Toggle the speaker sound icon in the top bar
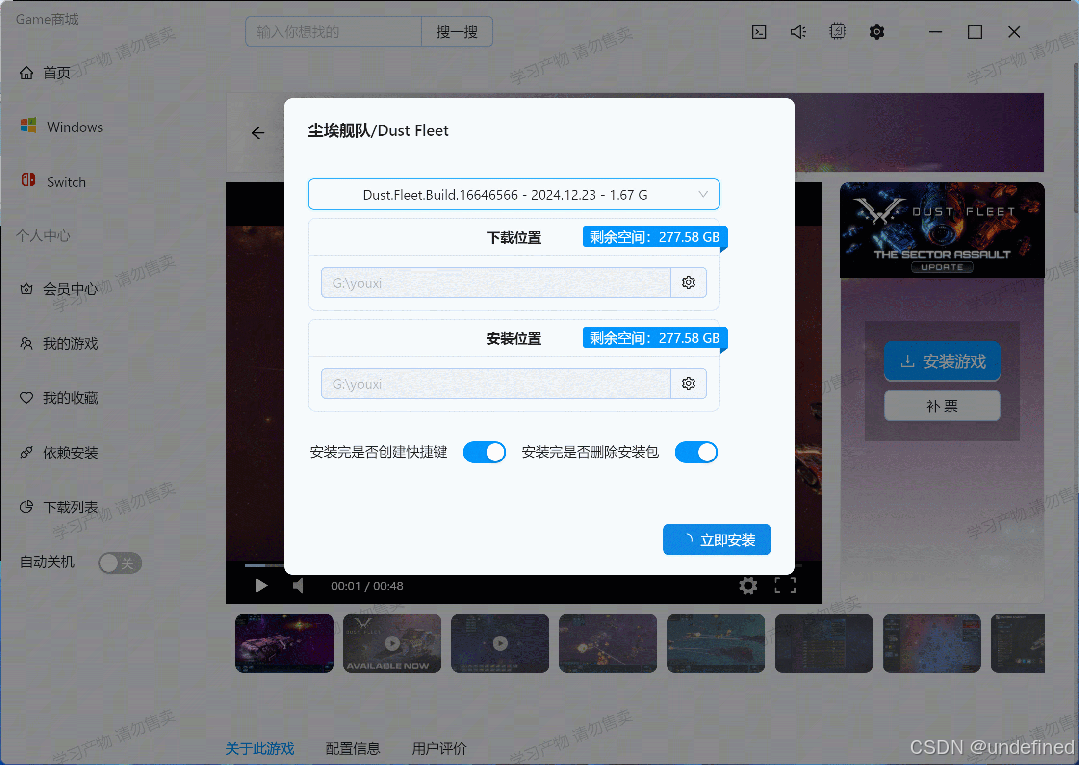1079x765 pixels. click(798, 32)
